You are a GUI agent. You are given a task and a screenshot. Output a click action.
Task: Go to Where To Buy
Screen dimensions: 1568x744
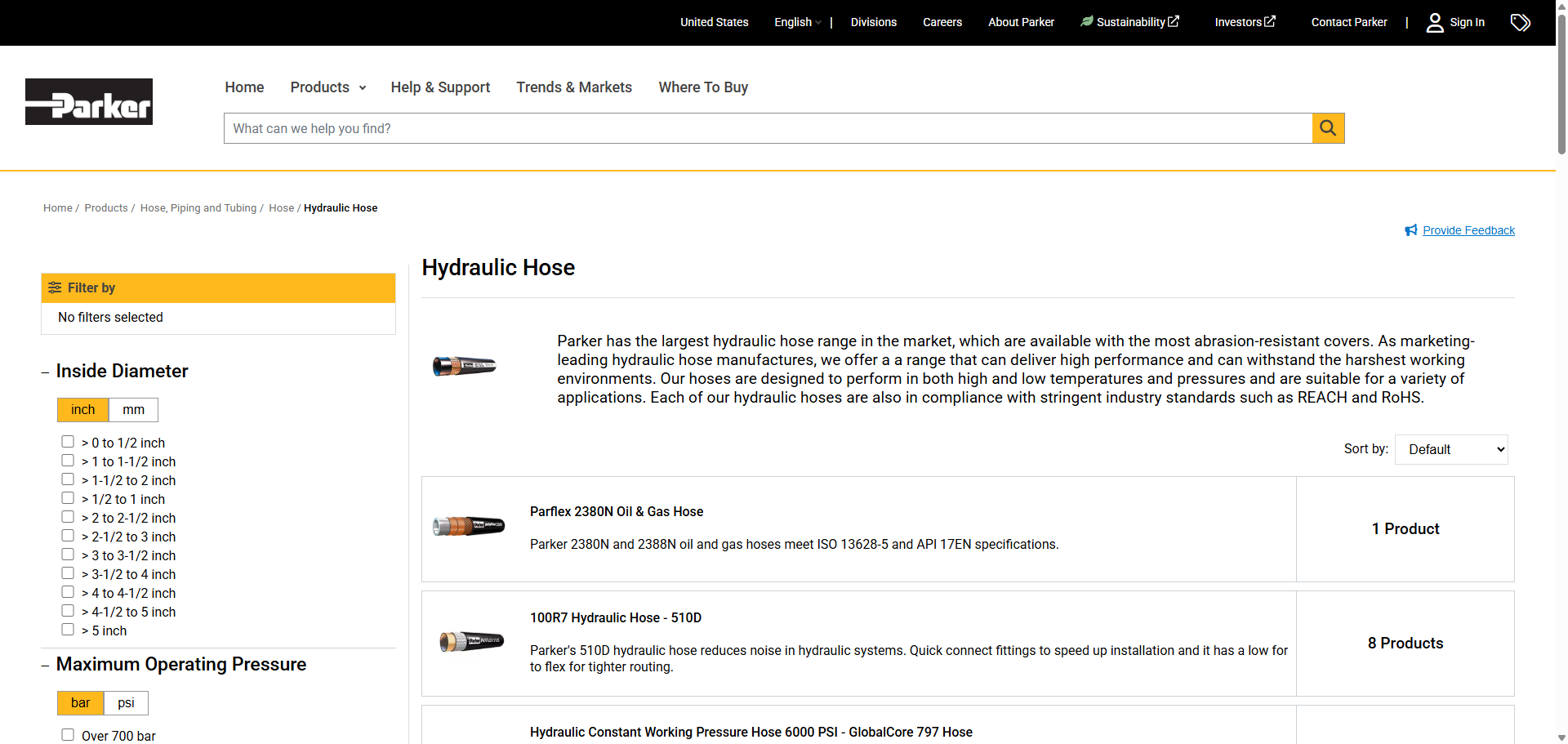point(703,87)
